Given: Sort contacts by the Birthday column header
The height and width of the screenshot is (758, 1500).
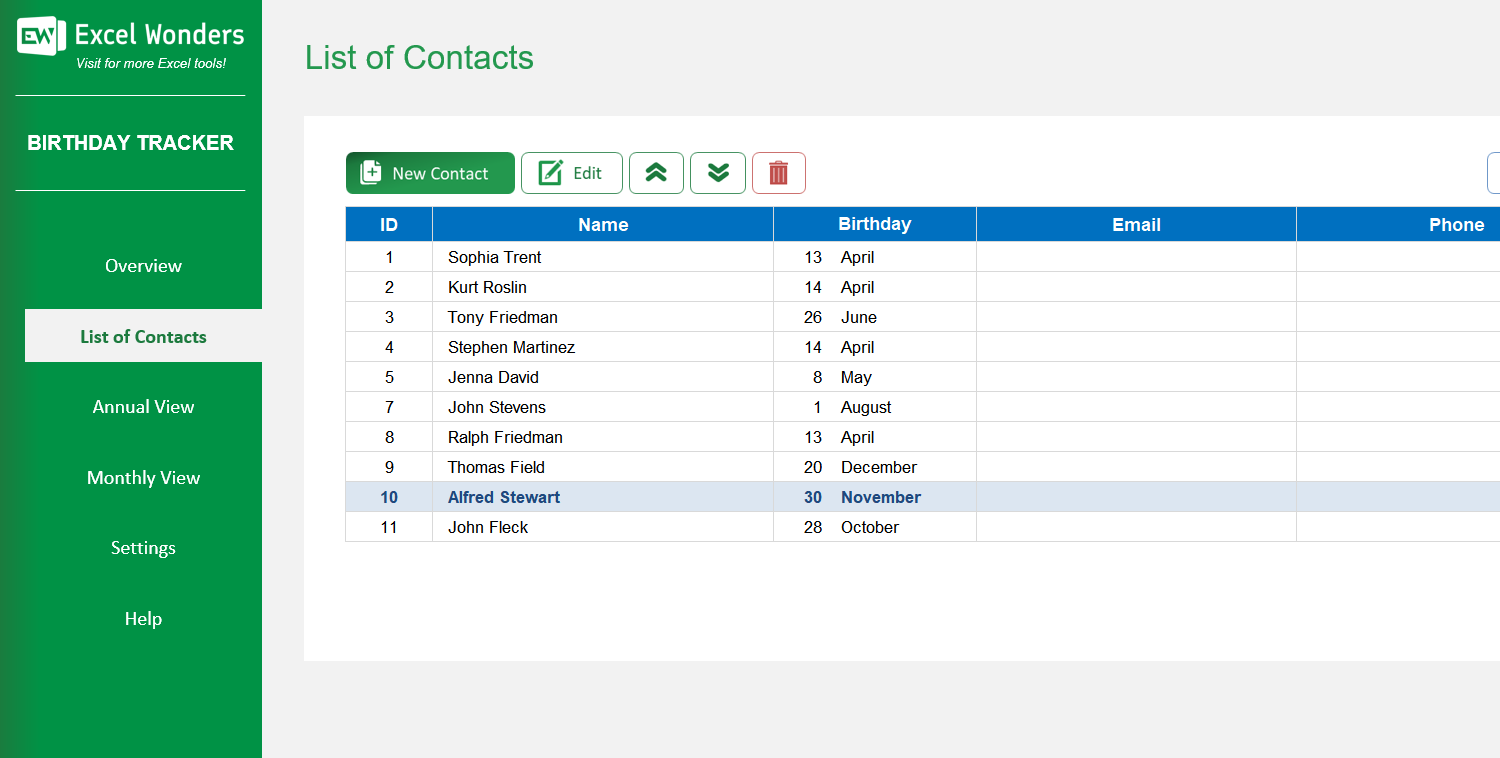Looking at the screenshot, I should pos(875,224).
